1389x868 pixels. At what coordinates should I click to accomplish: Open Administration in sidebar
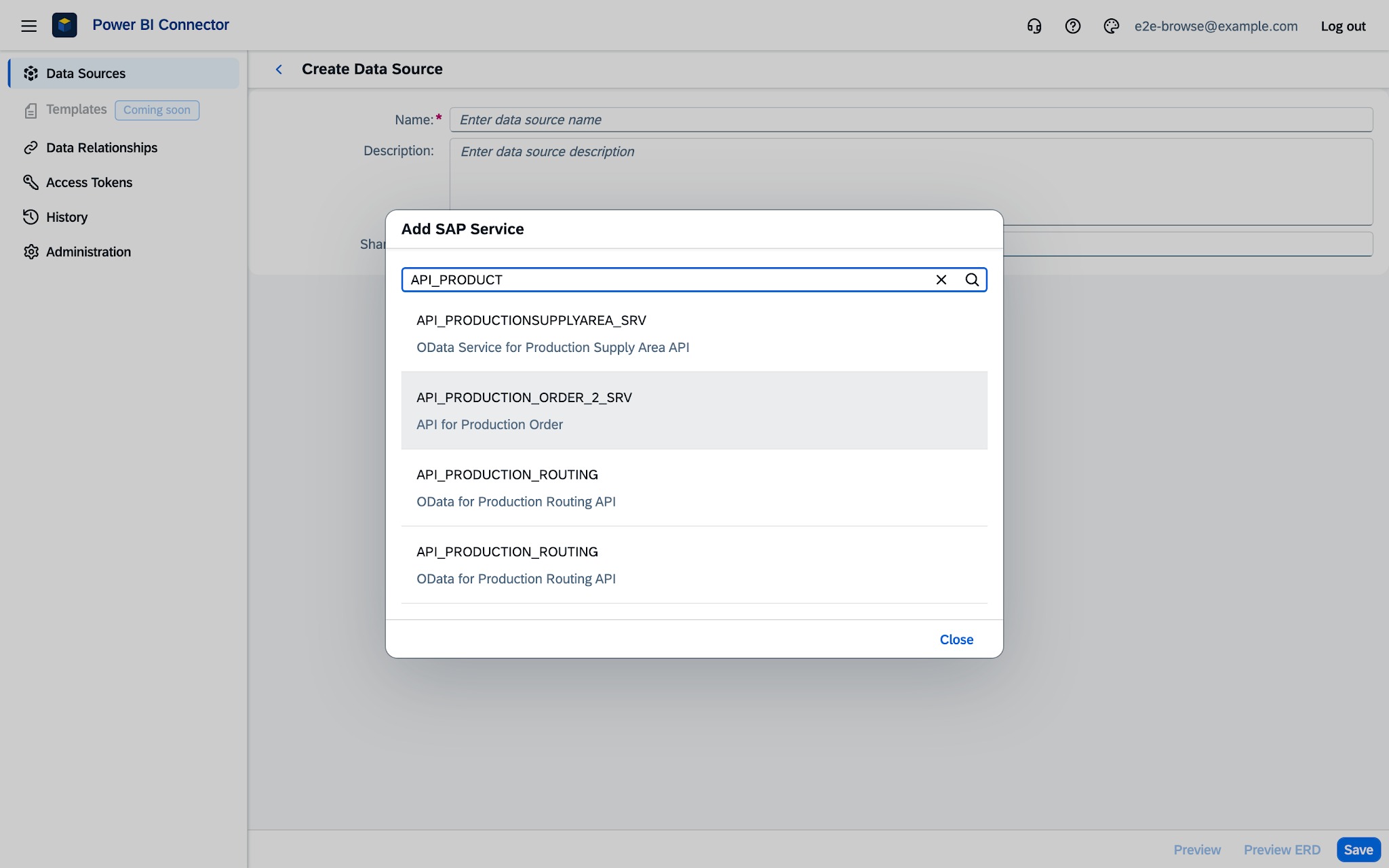coord(123,252)
